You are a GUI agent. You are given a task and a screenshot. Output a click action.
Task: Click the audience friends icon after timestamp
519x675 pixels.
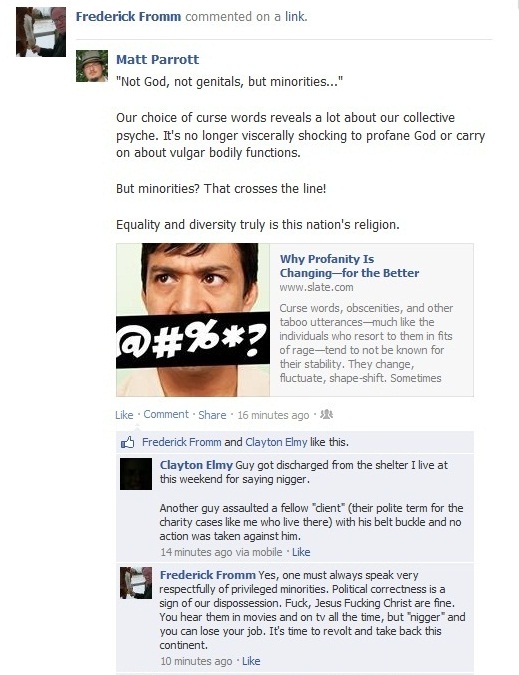(327, 415)
